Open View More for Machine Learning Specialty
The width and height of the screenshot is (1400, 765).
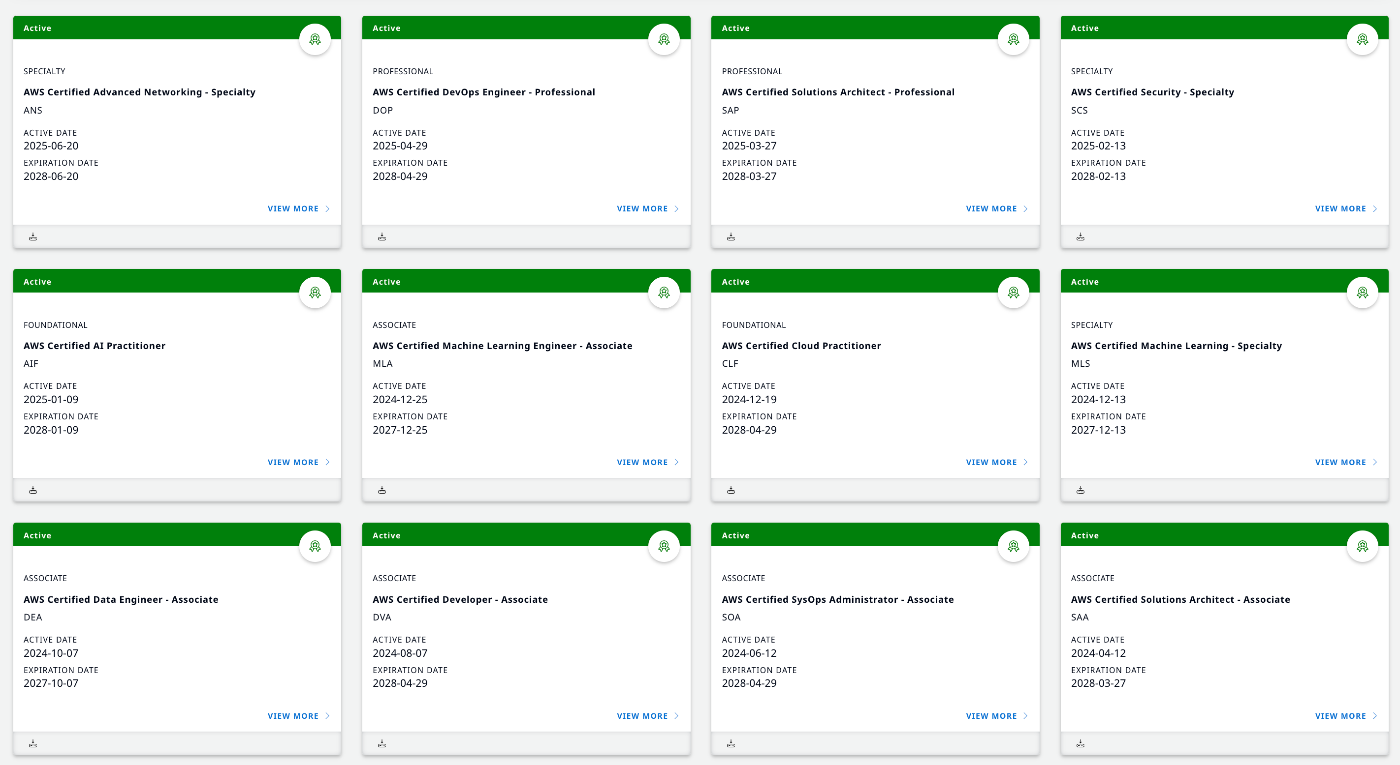(x=1346, y=462)
